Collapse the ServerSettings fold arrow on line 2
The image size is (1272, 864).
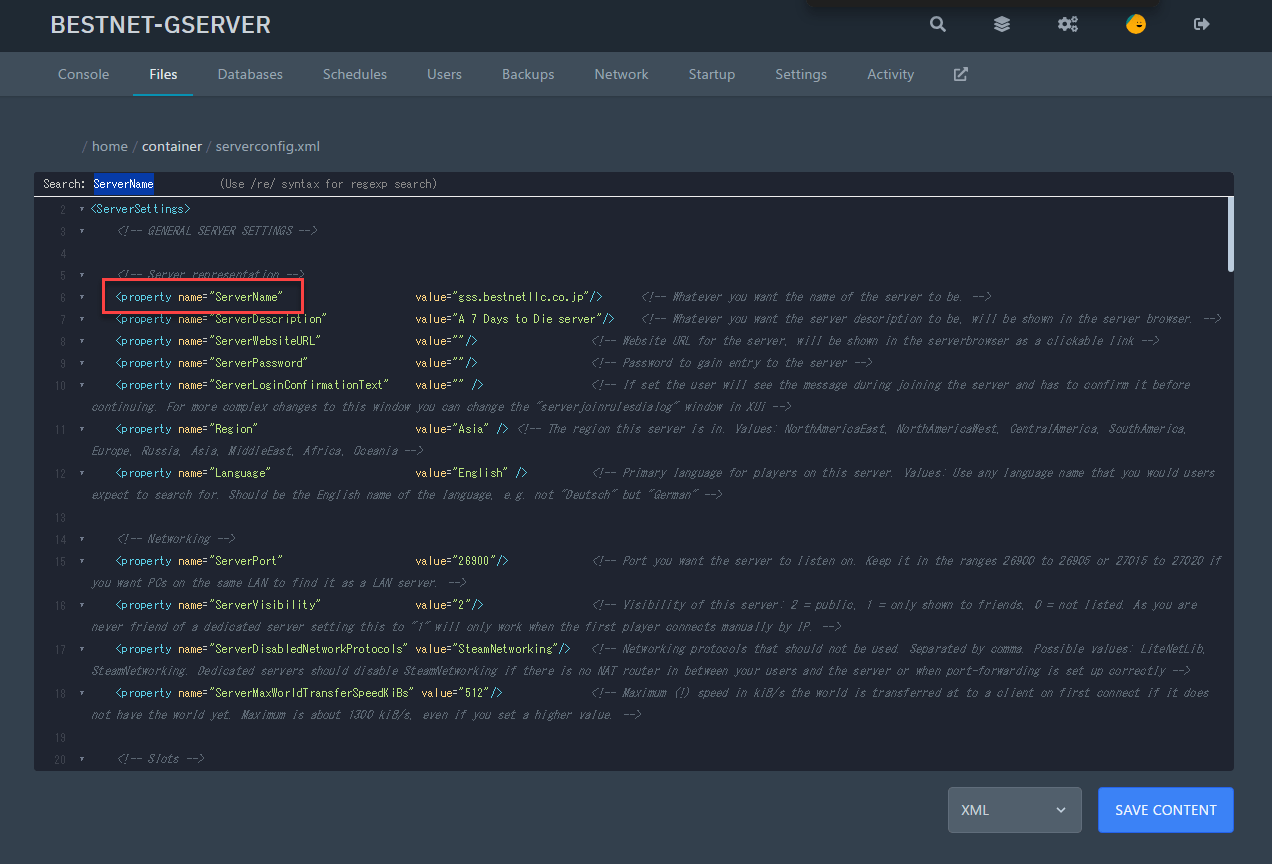coord(82,209)
